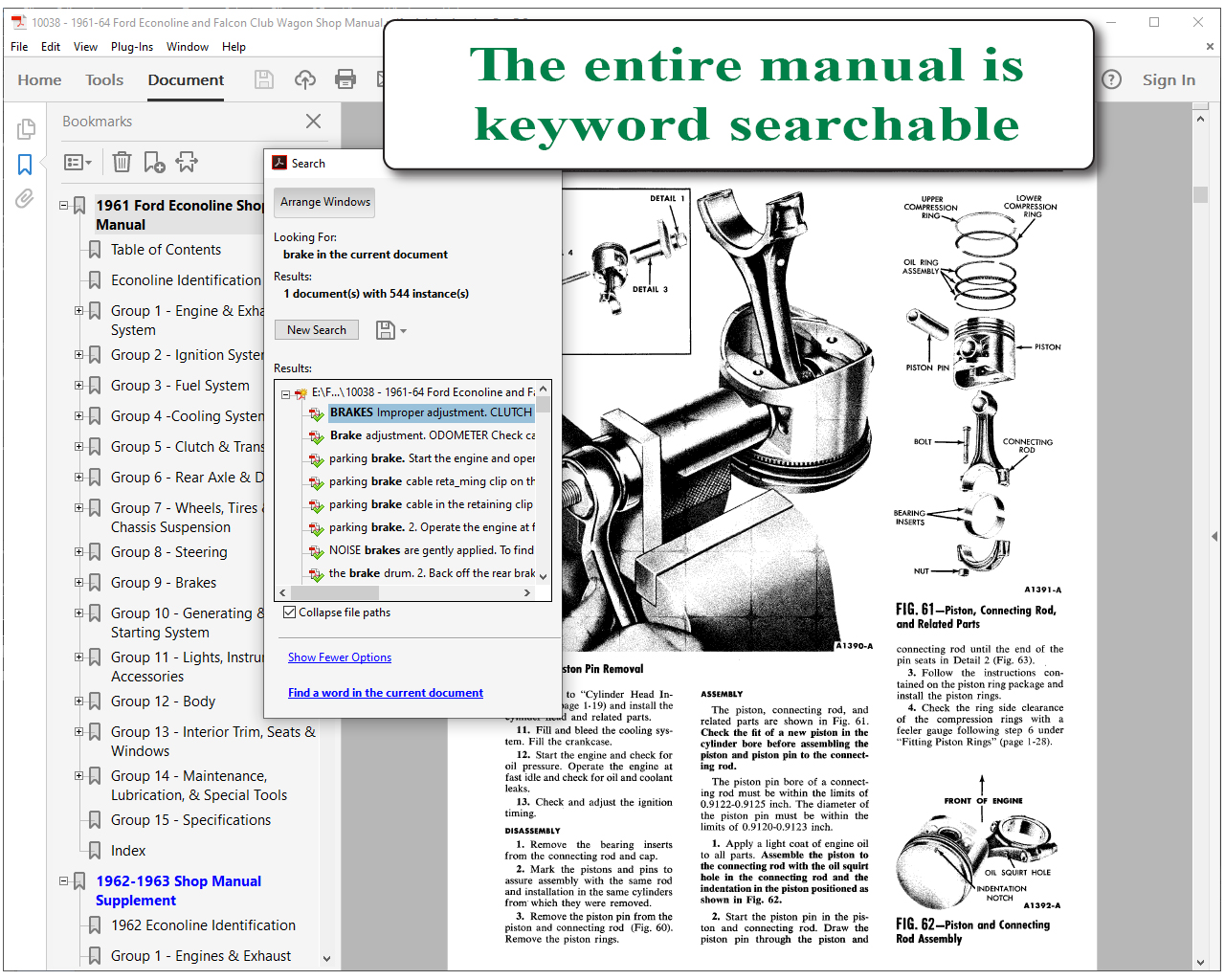This screenshot has width=1225, height=980.
Task: Click the Group 9 - Brakes bookmark icon
Action: point(95,583)
